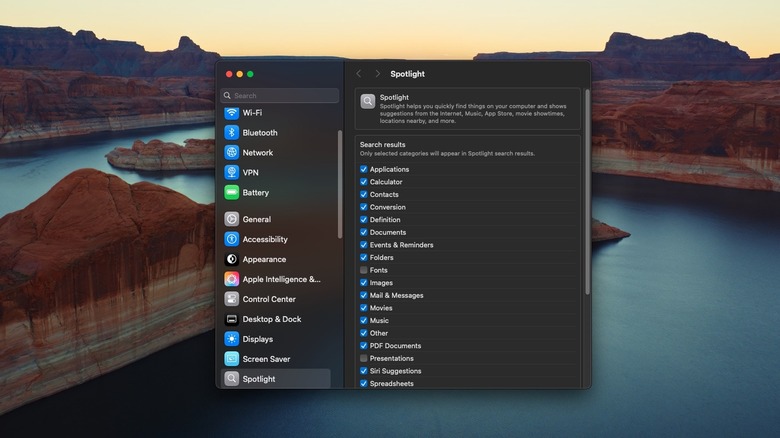Go forward using the right chevron

pos(377,74)
